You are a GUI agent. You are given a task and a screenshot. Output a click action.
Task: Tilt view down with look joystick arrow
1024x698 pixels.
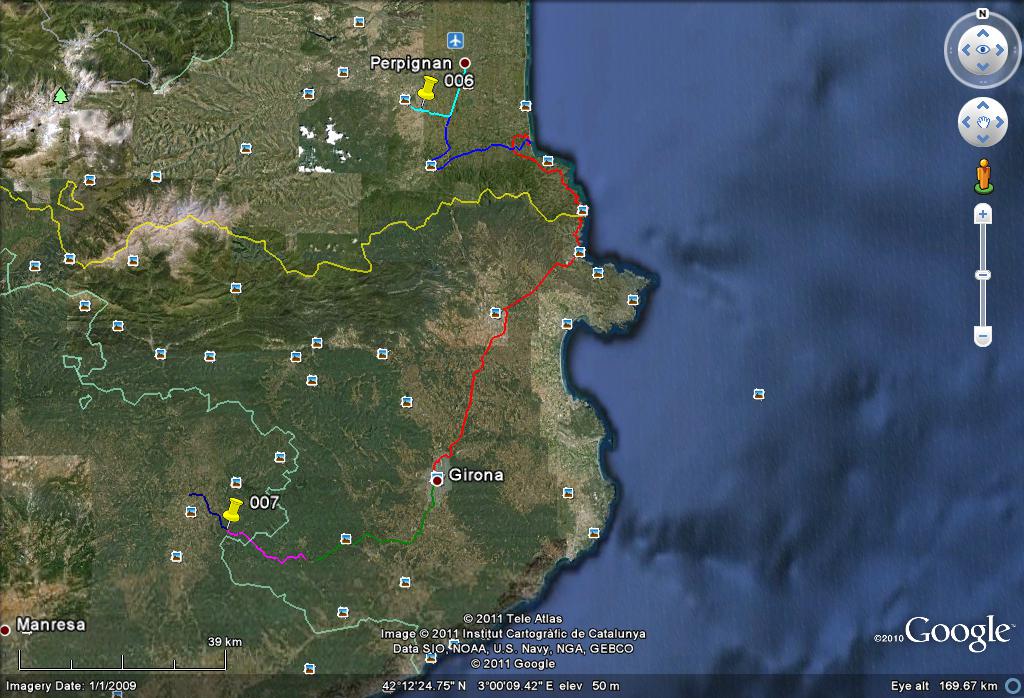(983, 67)
